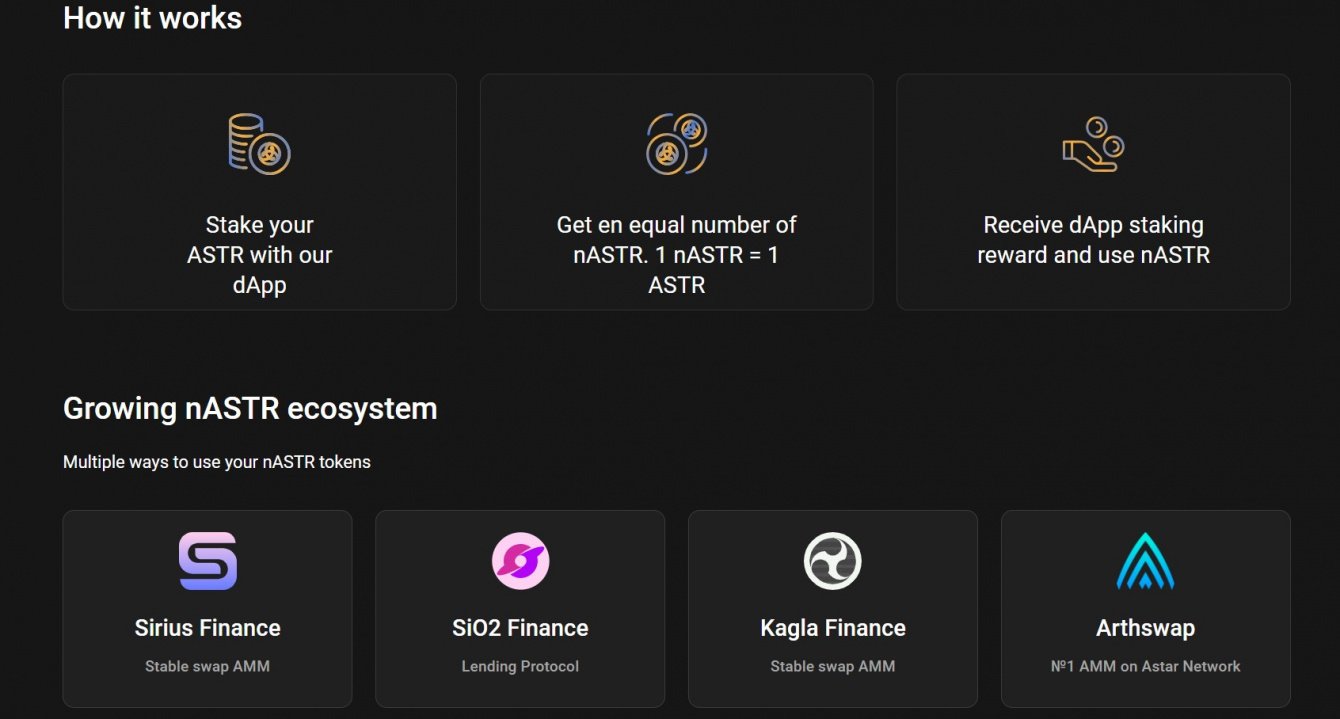This screenshot has width=1340, height=719.
Task: Click the "№1 AMM on Astar Network" label
Action: tap(1145, 666)
